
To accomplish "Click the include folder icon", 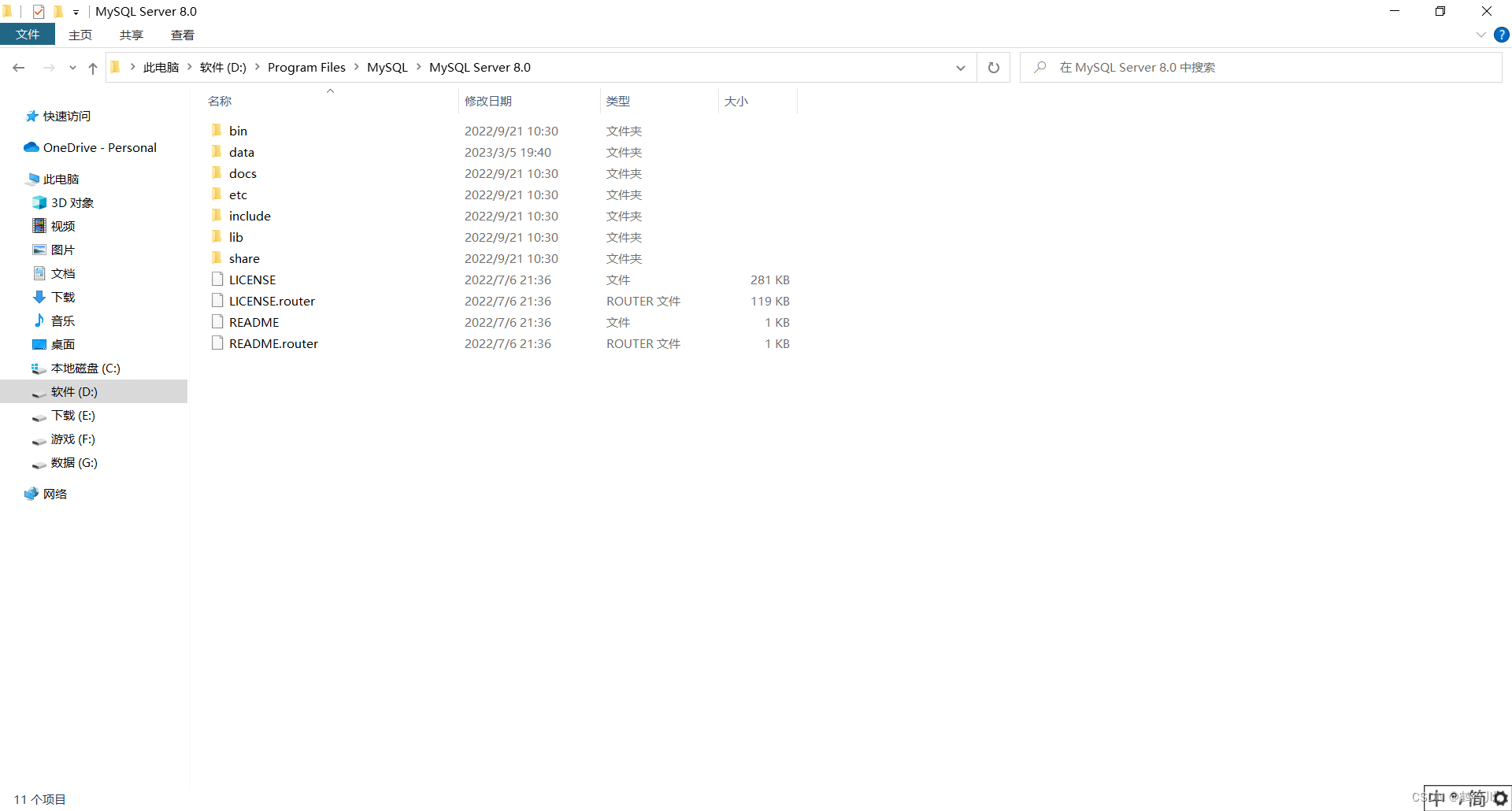I will (x=217, y=215).
